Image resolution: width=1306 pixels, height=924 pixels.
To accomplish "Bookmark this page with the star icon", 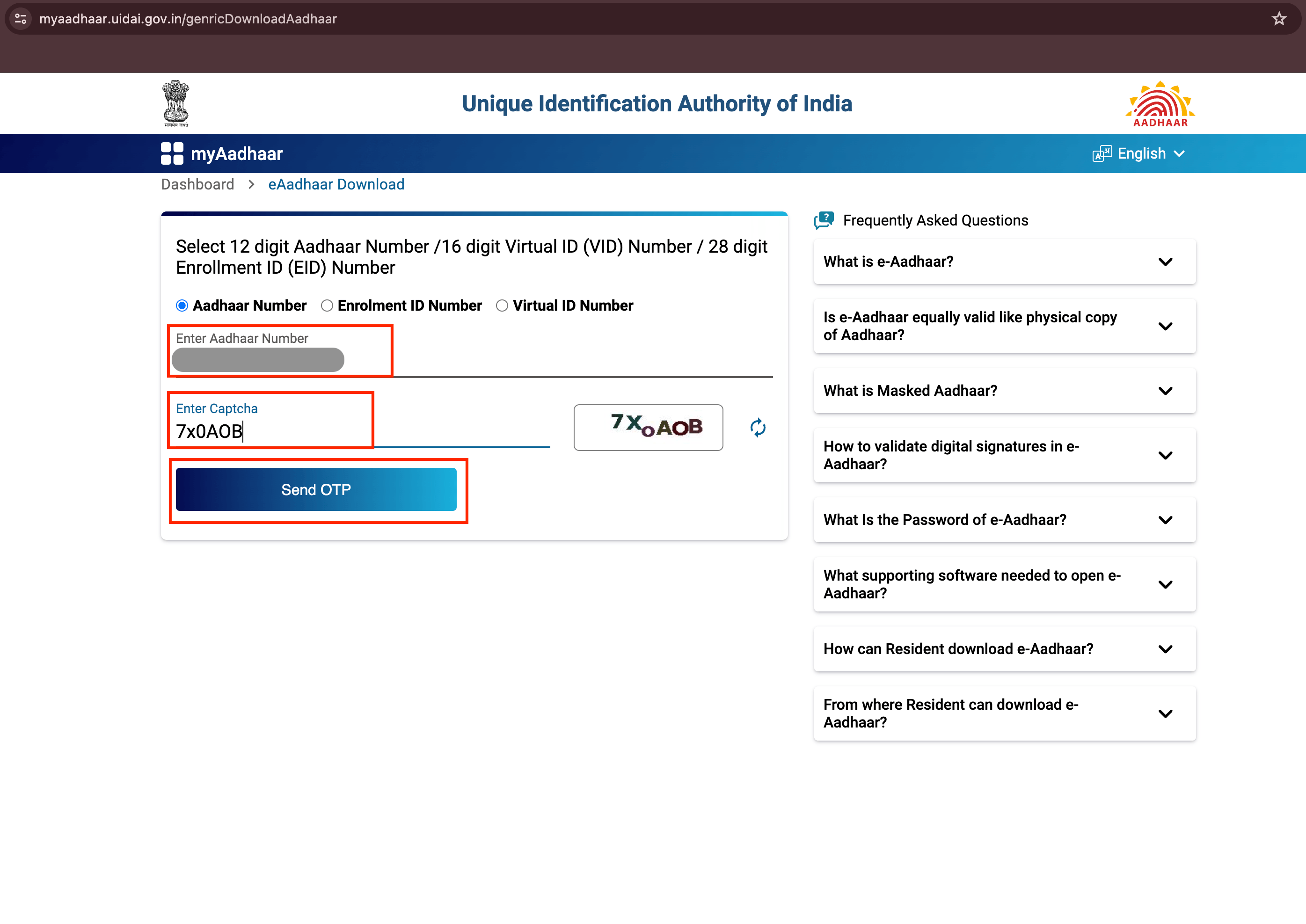I will click(x=1279, y=19).
